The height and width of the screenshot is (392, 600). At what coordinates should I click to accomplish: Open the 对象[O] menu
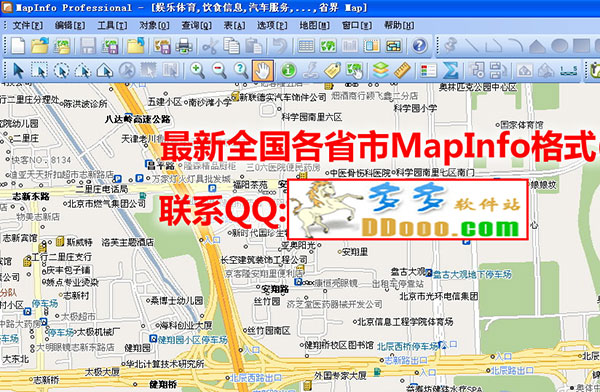coord(154,25)
